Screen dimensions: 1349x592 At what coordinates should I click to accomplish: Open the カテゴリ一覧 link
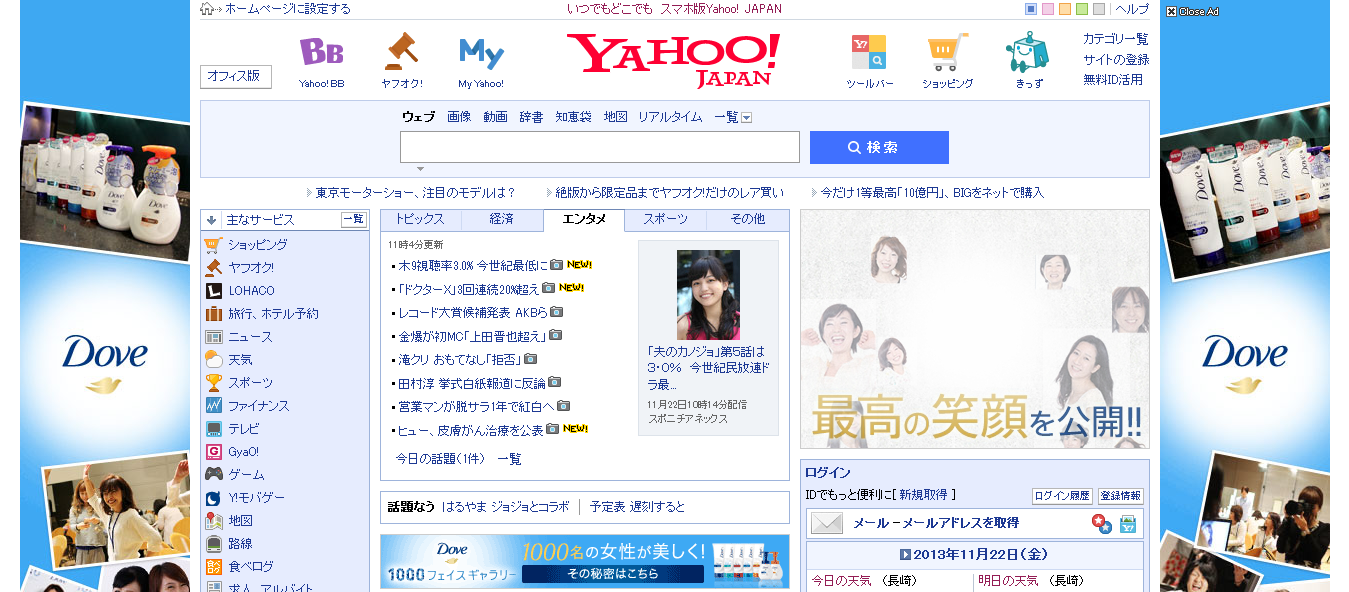(x=1116, y=39)
